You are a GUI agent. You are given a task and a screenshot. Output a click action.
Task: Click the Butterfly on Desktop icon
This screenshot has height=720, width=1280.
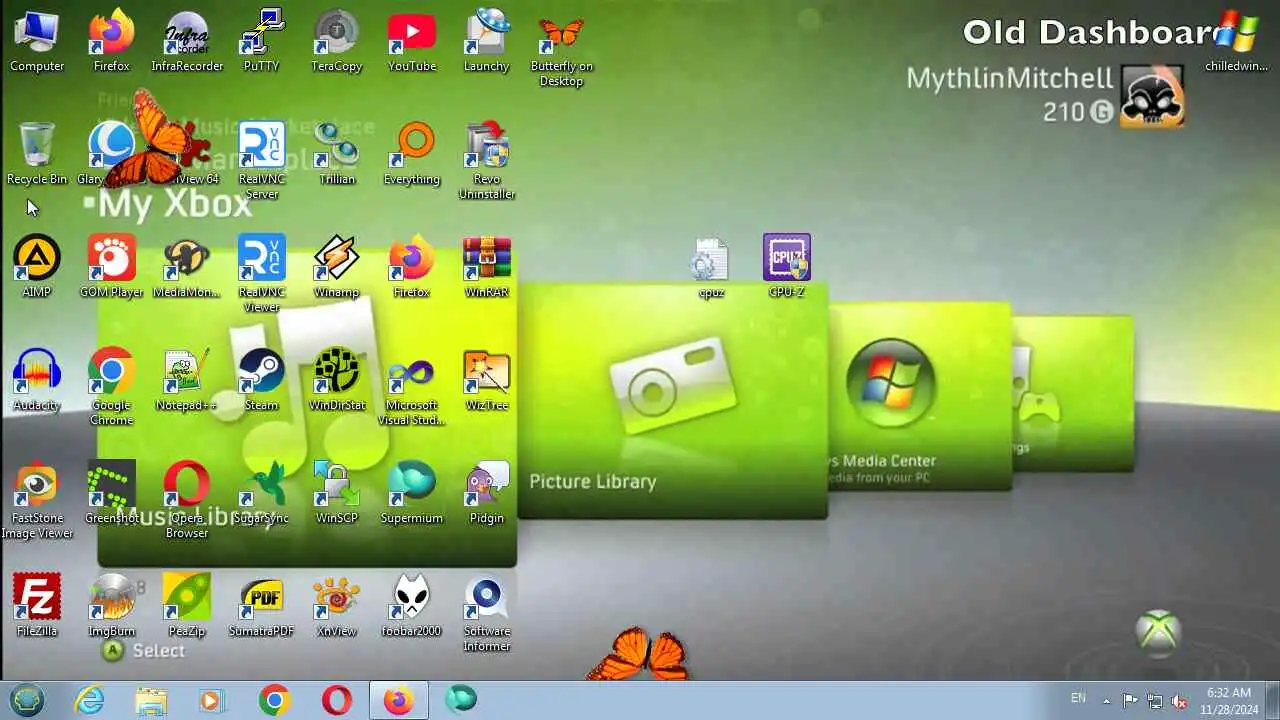561,49
